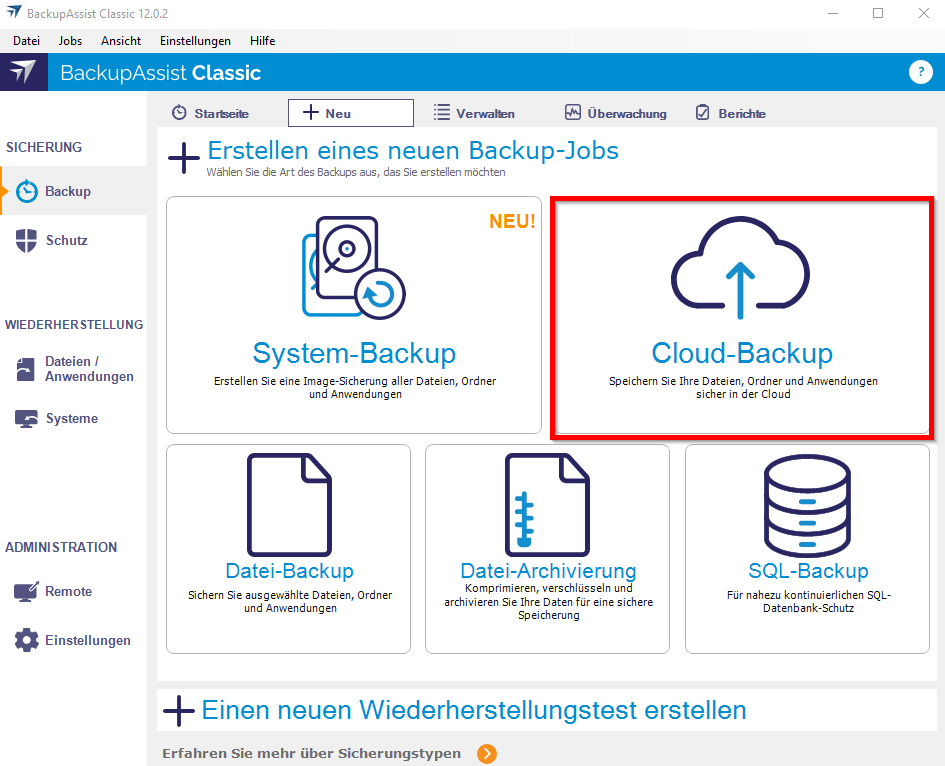Switch to the Verwalten tab
Screen dimensions: 945x766
(x=474, y=114)
